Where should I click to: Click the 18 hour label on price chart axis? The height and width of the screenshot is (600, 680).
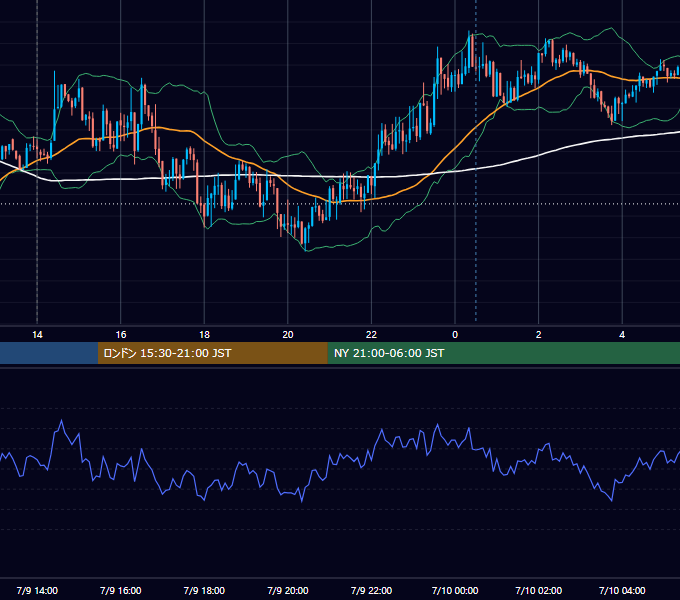point(204,335)
